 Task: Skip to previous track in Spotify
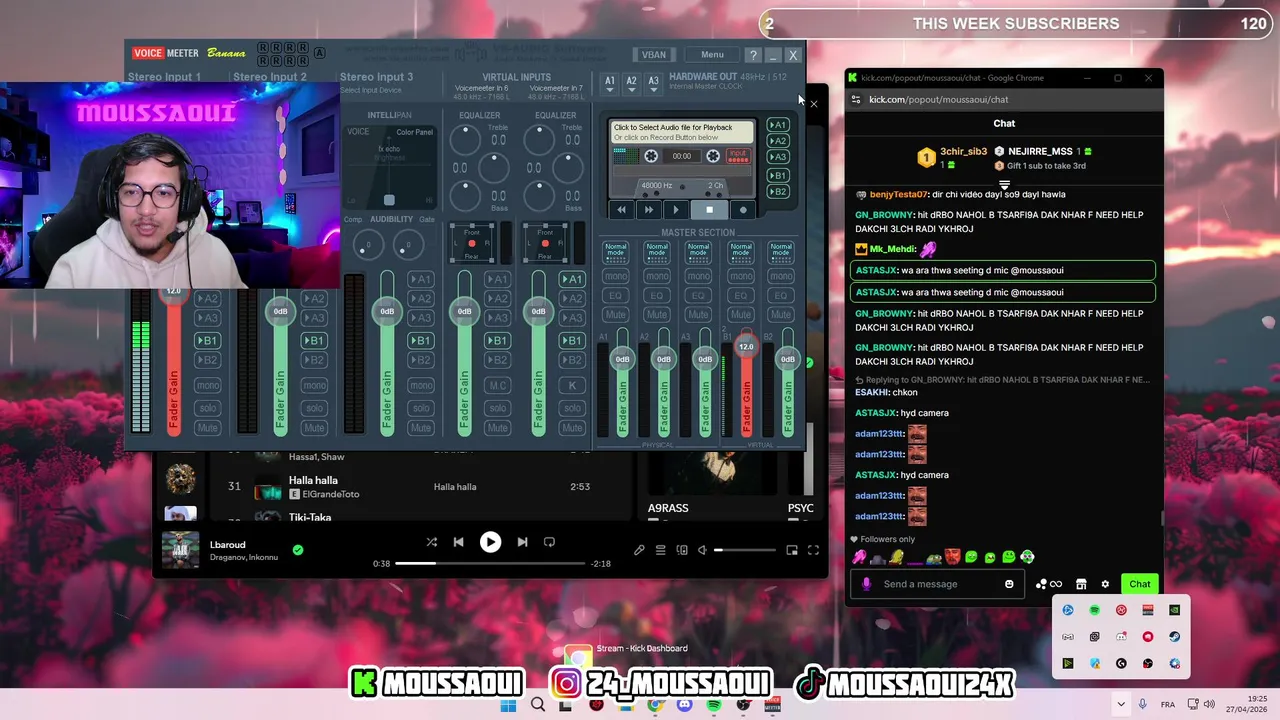pos(458,542)
